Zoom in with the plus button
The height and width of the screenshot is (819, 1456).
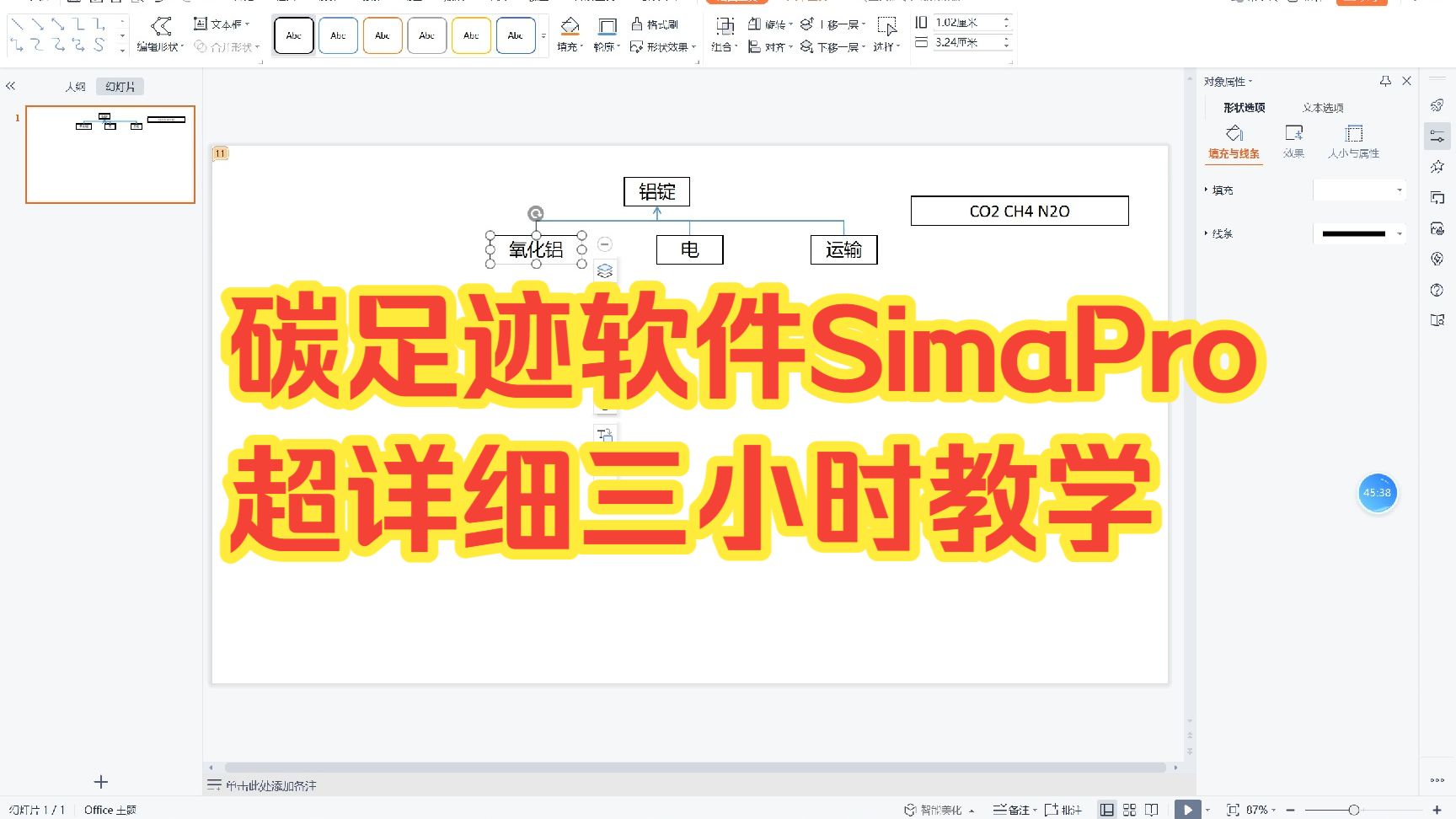1437,810
